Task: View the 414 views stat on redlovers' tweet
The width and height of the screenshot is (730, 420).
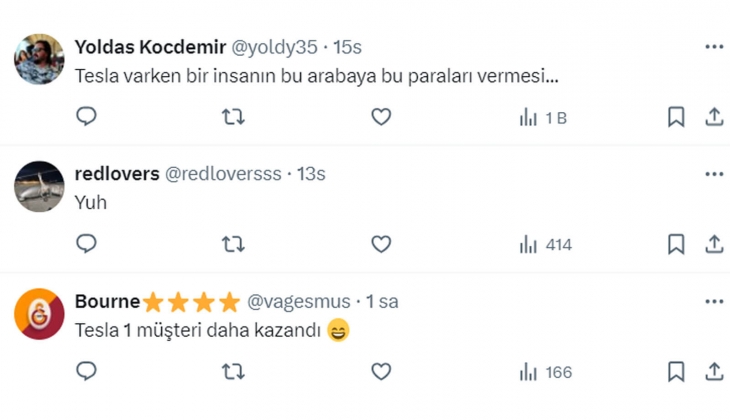Action: tap(545, 244)
